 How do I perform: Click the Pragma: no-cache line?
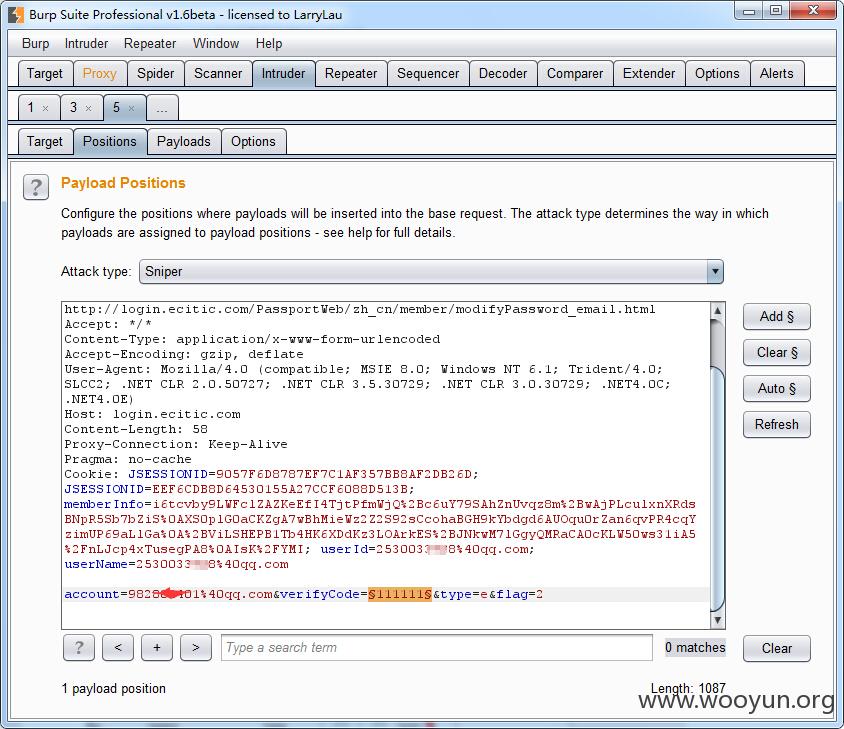click(128, 459)
